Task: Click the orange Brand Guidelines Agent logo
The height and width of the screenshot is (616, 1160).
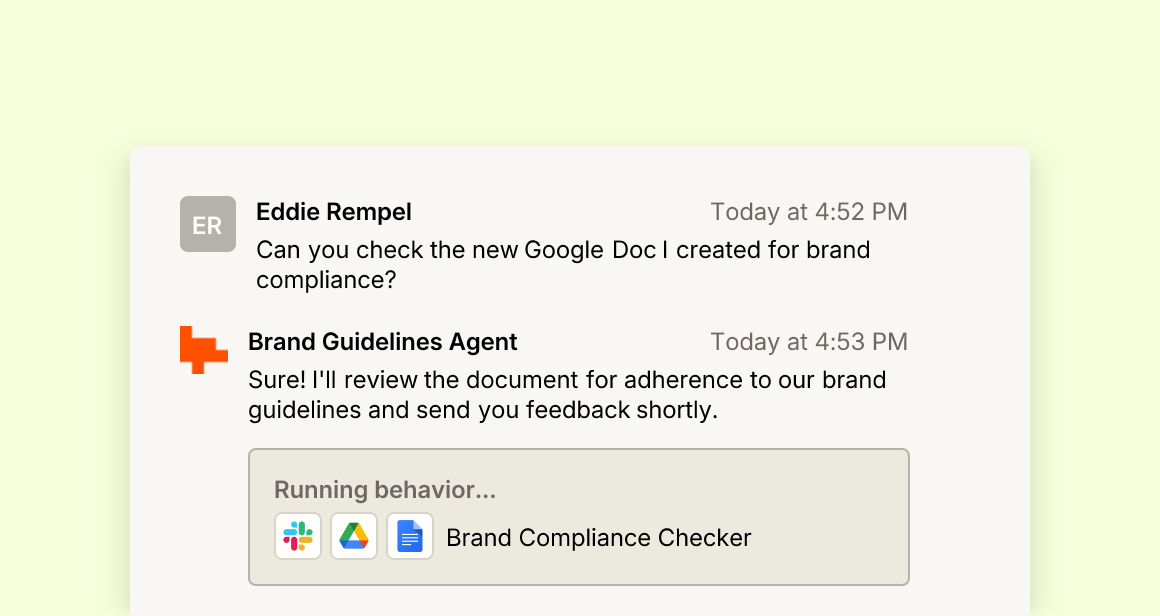Action: (203, 350)
